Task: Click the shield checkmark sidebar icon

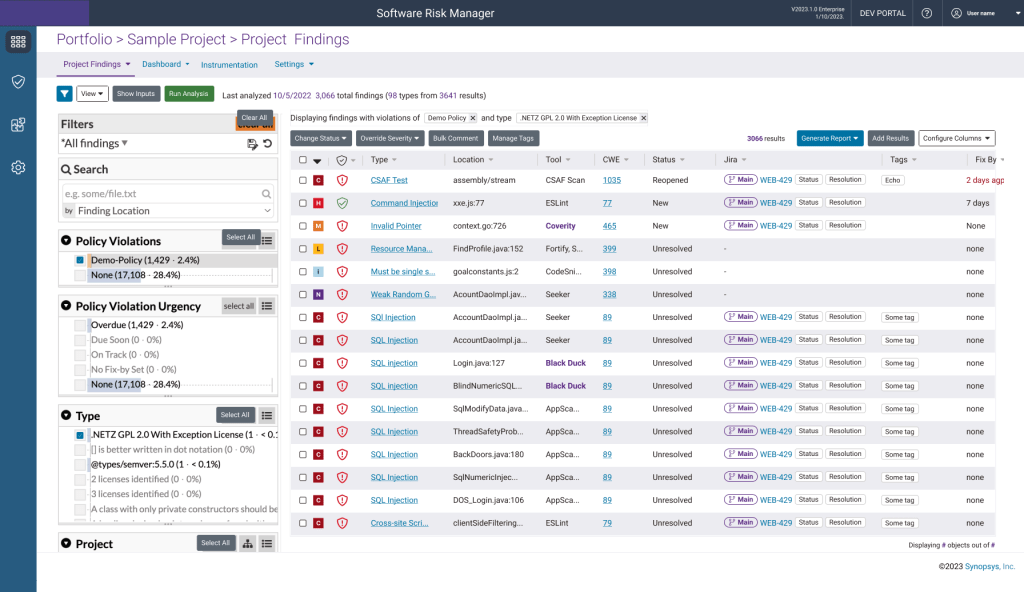Action: click(18, 82)
